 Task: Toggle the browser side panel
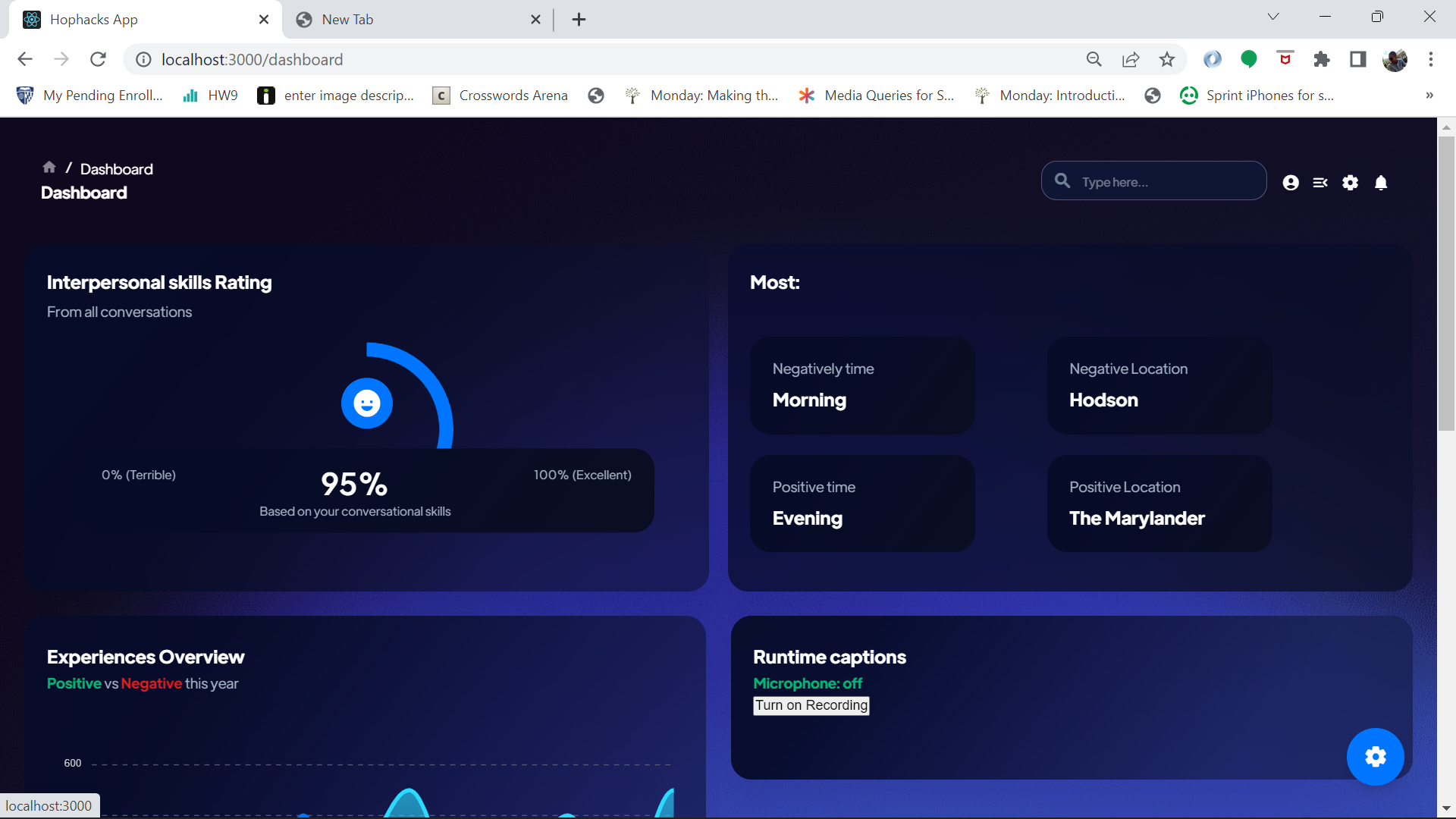click(1358, 59)
